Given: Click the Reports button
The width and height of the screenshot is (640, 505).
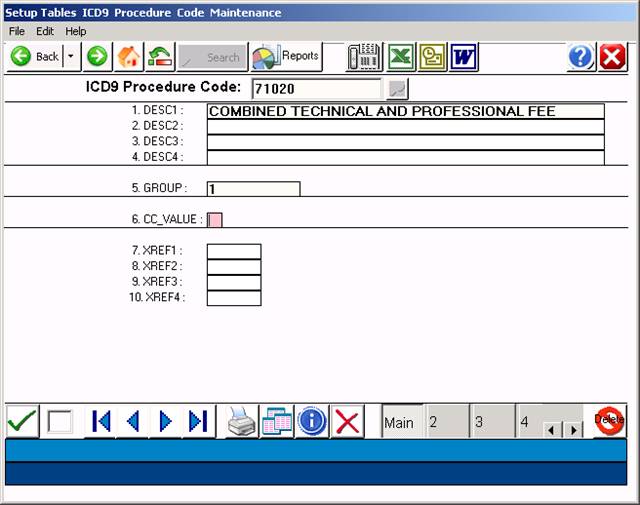Looking at the screenshot, I should [286, 57].
